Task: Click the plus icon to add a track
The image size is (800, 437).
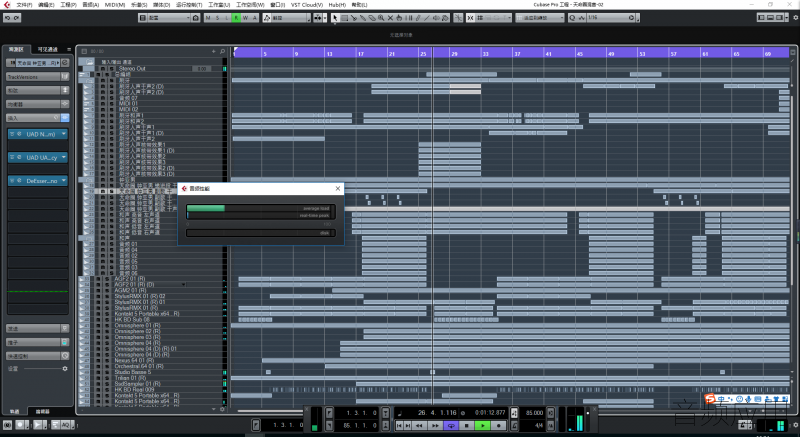Action: [214, 52]
